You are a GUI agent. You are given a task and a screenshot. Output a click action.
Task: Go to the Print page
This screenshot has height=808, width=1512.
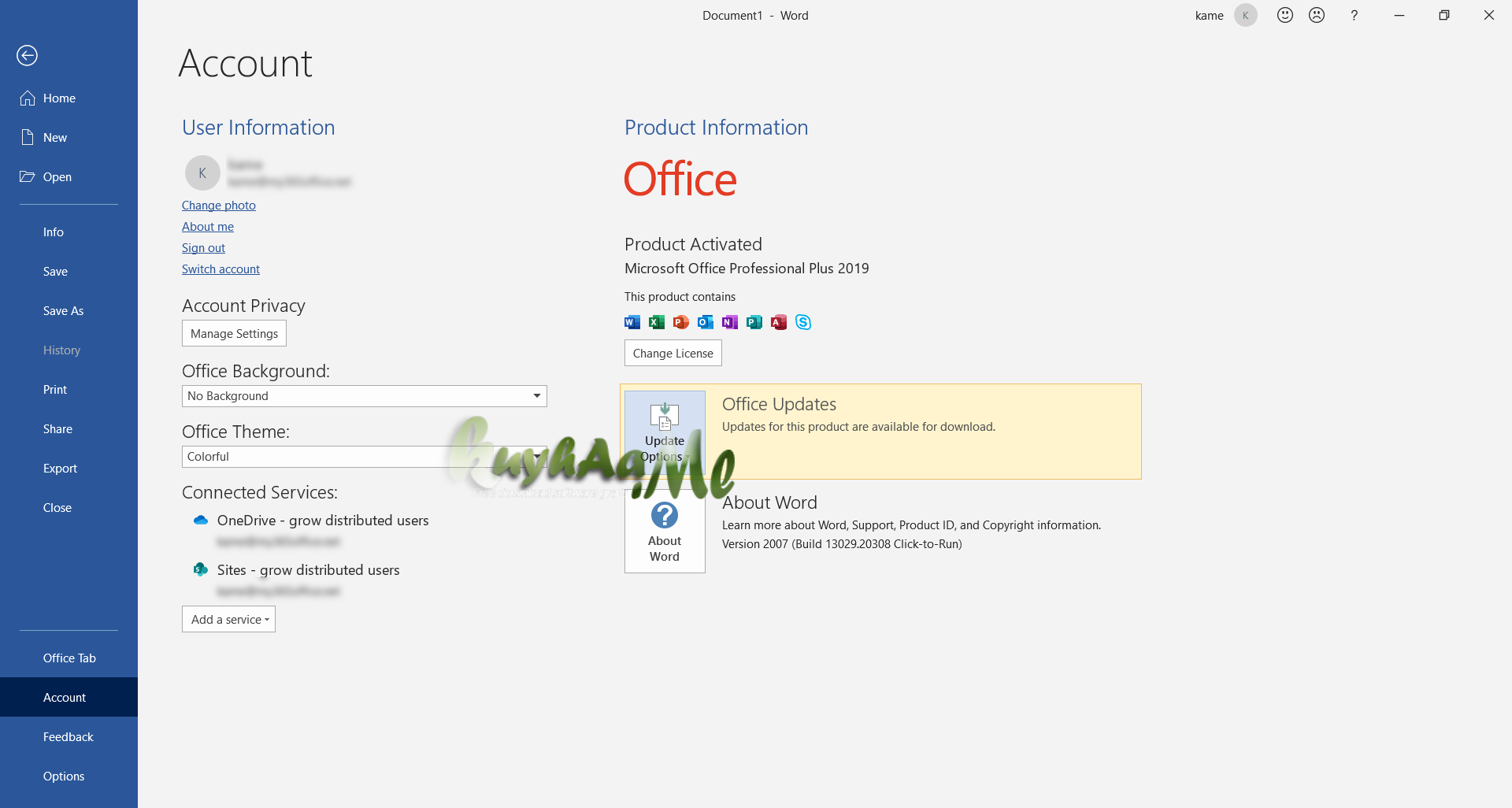69,390
